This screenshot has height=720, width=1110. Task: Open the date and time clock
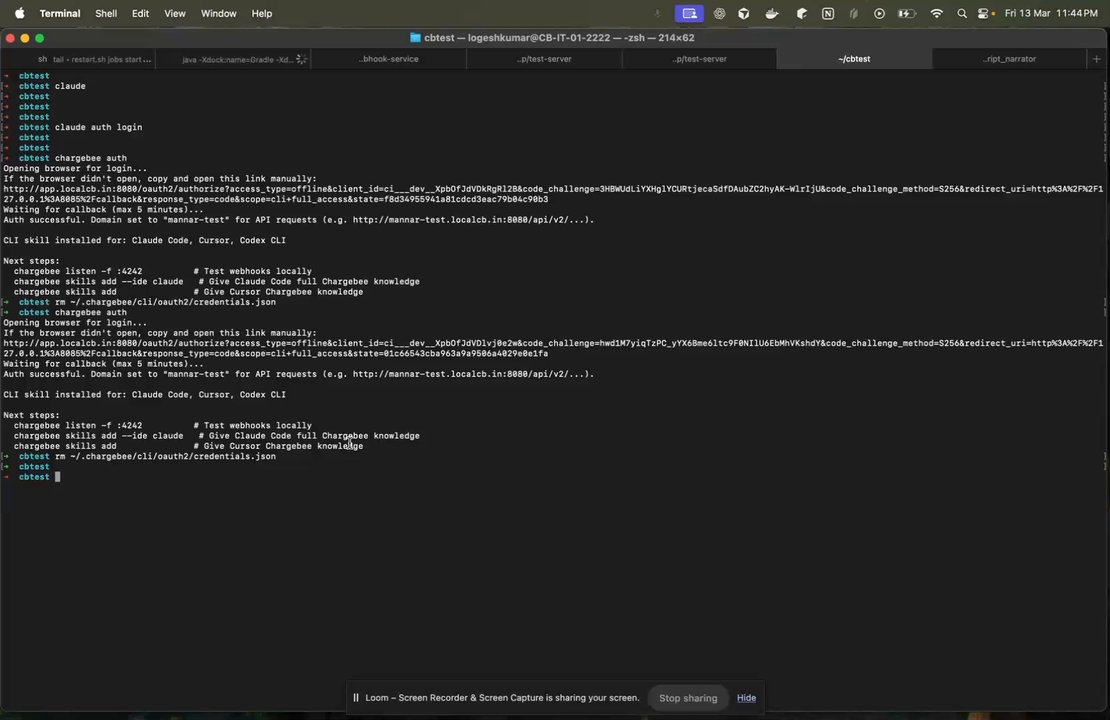tap(1051, 13)
